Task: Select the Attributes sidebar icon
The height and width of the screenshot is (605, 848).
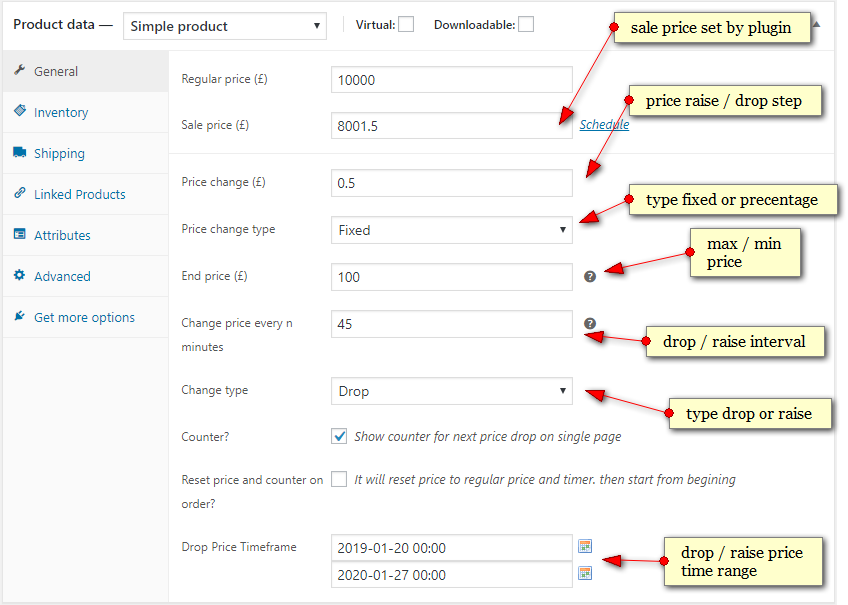Action: [x=22, y=235]
